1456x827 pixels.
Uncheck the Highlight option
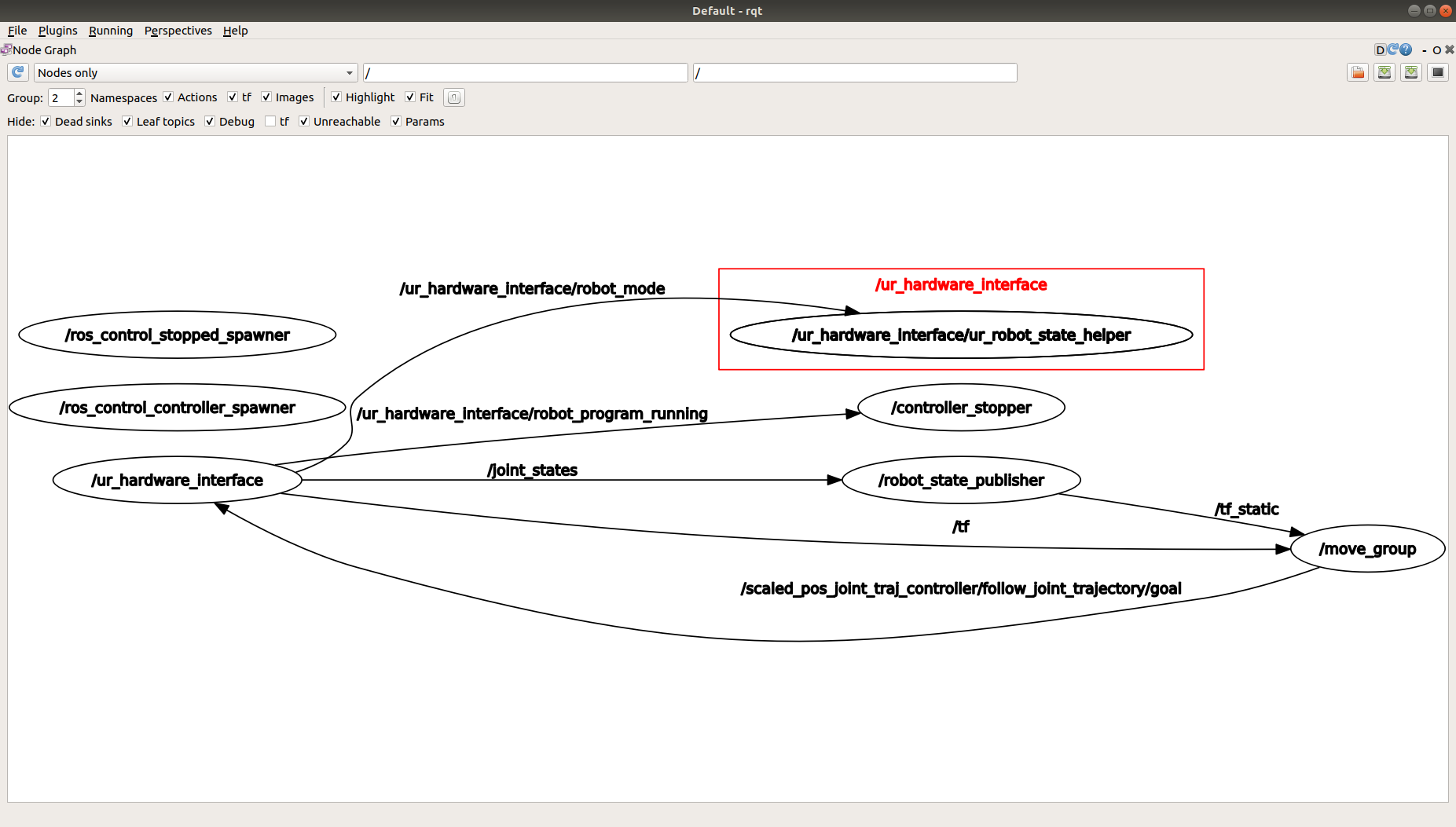point(336,97)
